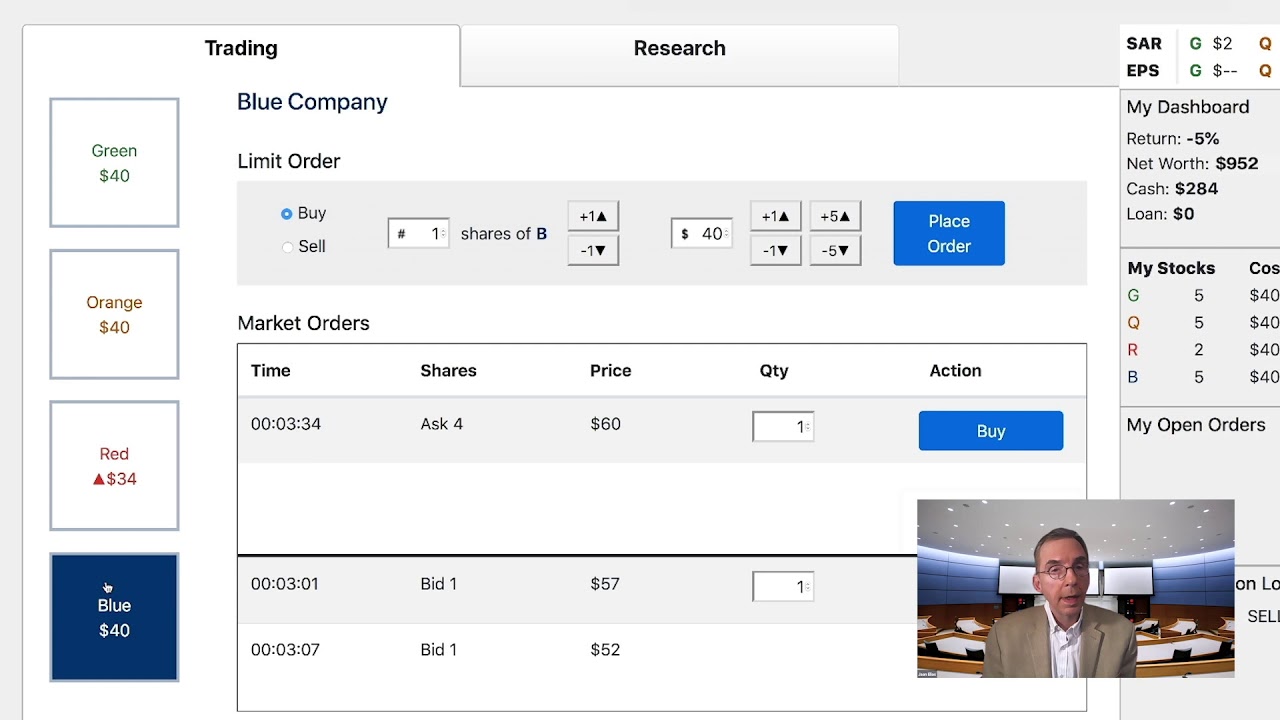
Task: Click the Shares column header
Action: pyautogui.click(x=448, y=370)
